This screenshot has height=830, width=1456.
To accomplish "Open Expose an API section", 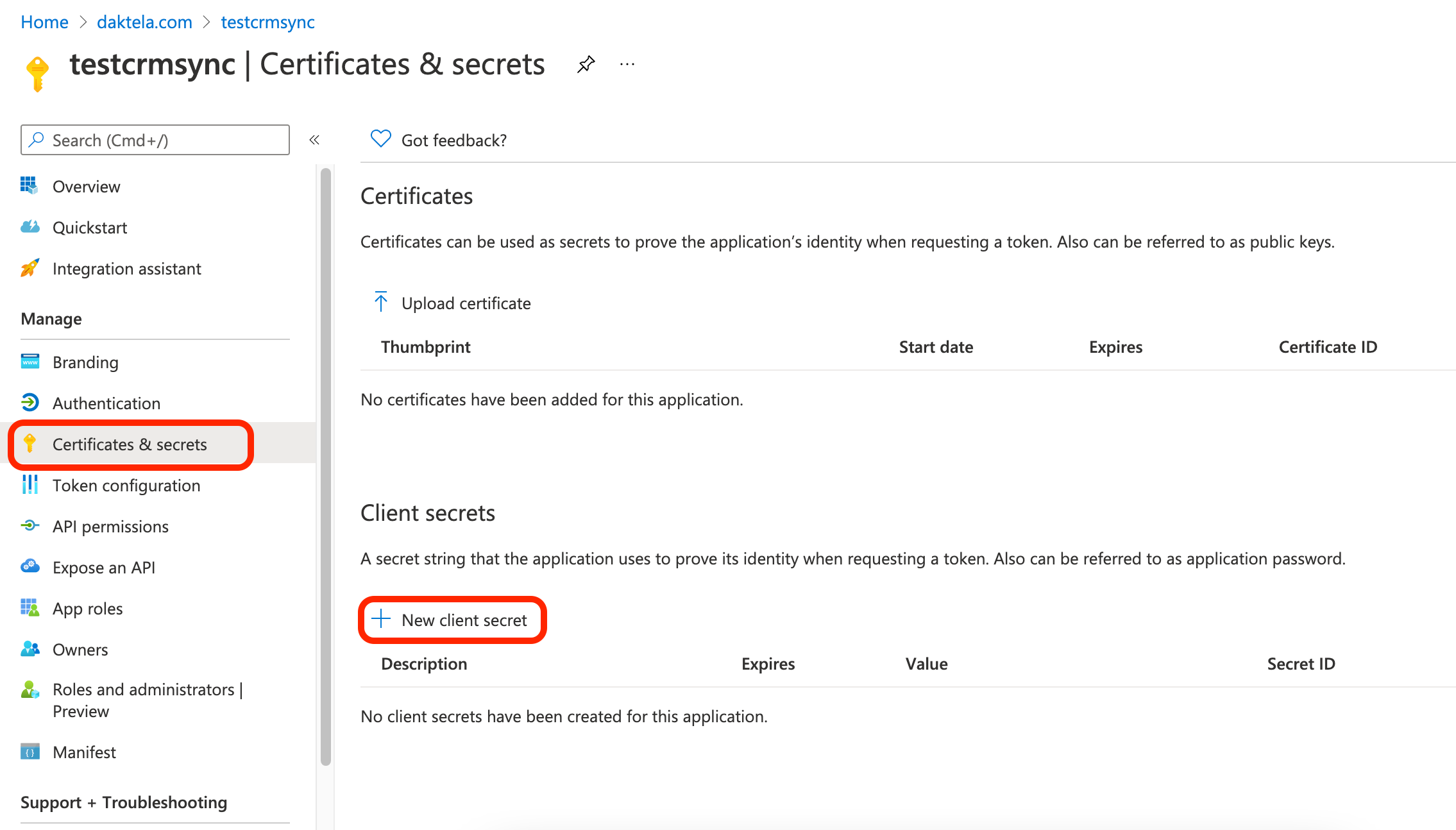I will tap(104, 568).
